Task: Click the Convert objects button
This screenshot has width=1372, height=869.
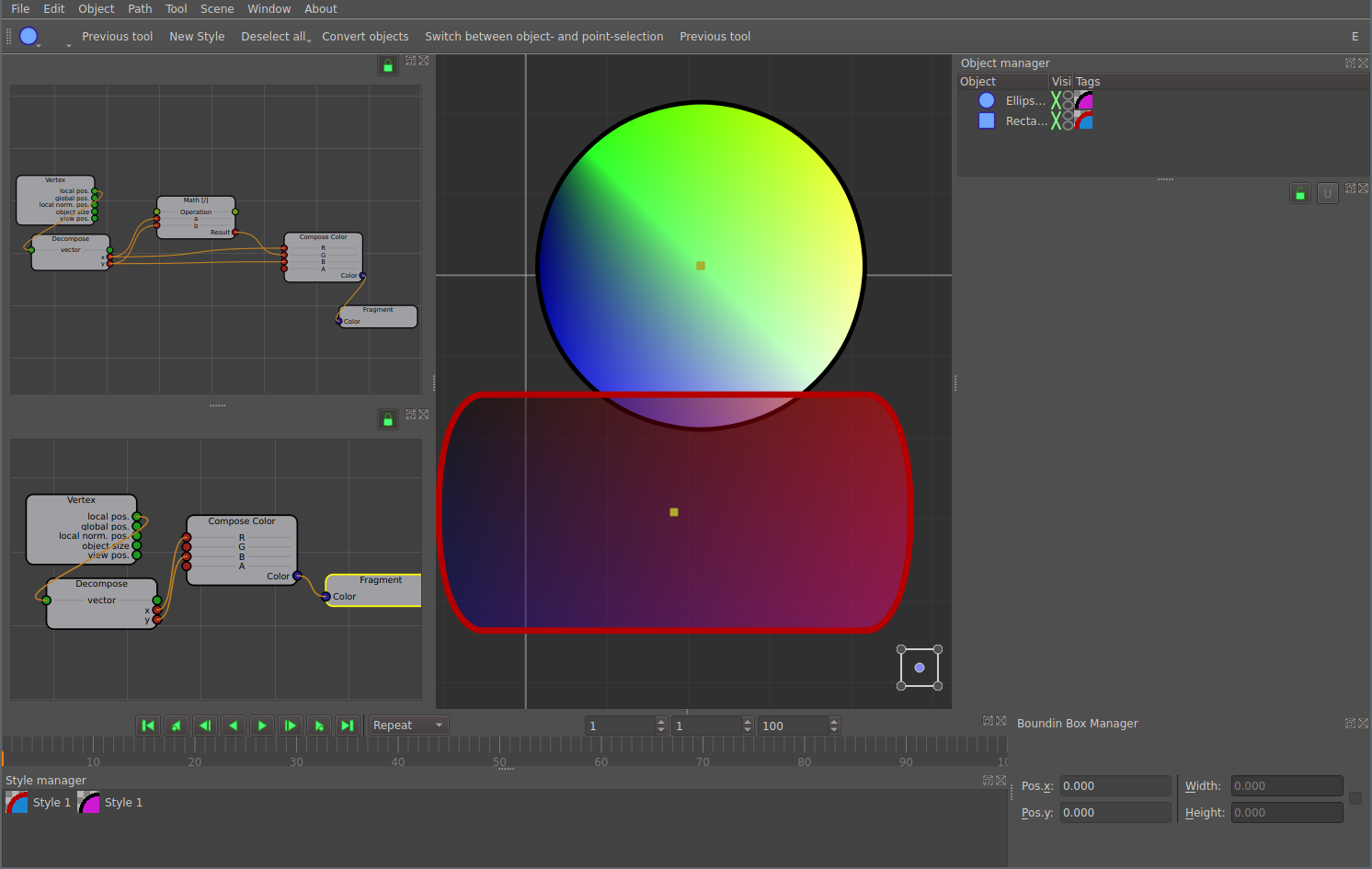Action: point(365,37)
